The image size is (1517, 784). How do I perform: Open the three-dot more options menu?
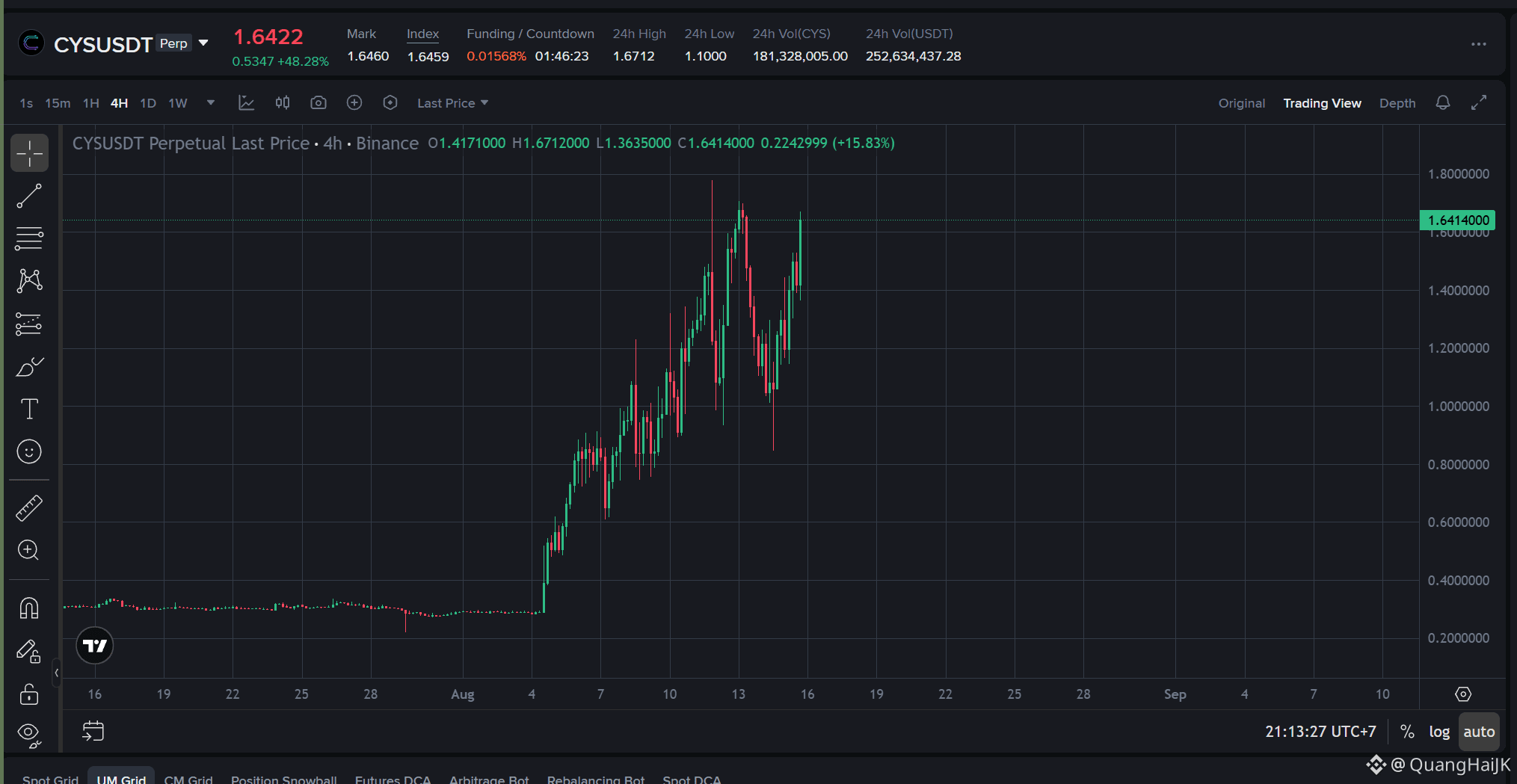(1479, 44)
